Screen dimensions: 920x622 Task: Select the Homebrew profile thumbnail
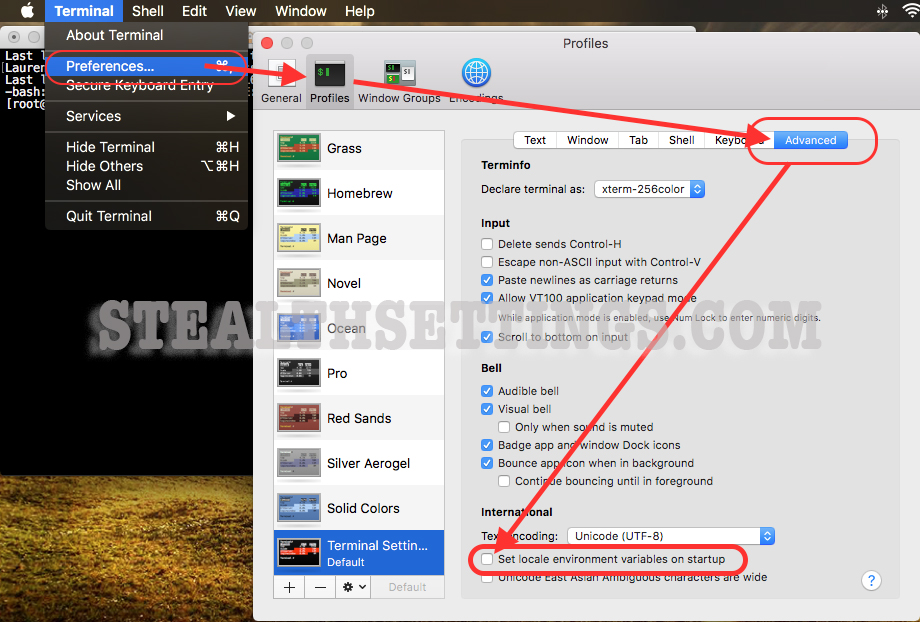pos(297,193)
